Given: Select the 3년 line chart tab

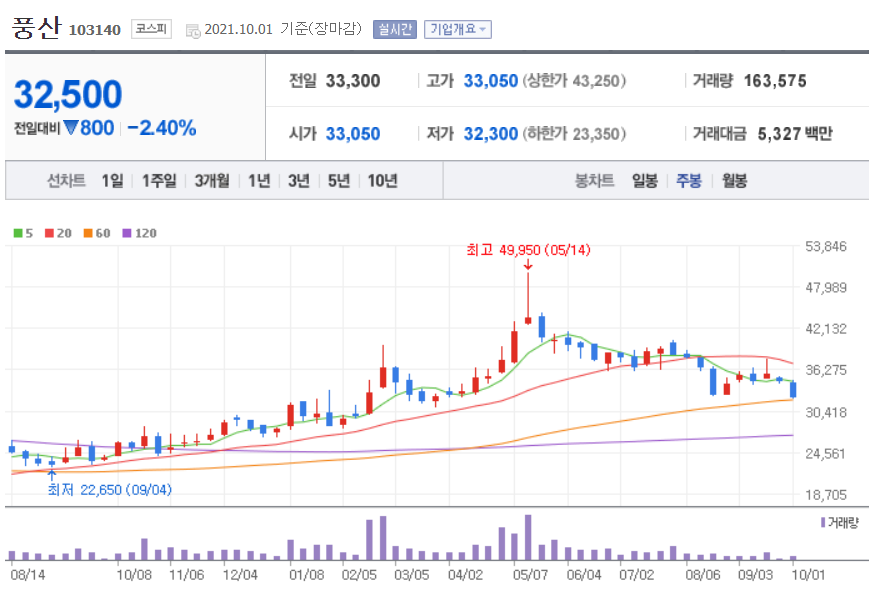Looking at the screenshot, I should pos(299,181).
